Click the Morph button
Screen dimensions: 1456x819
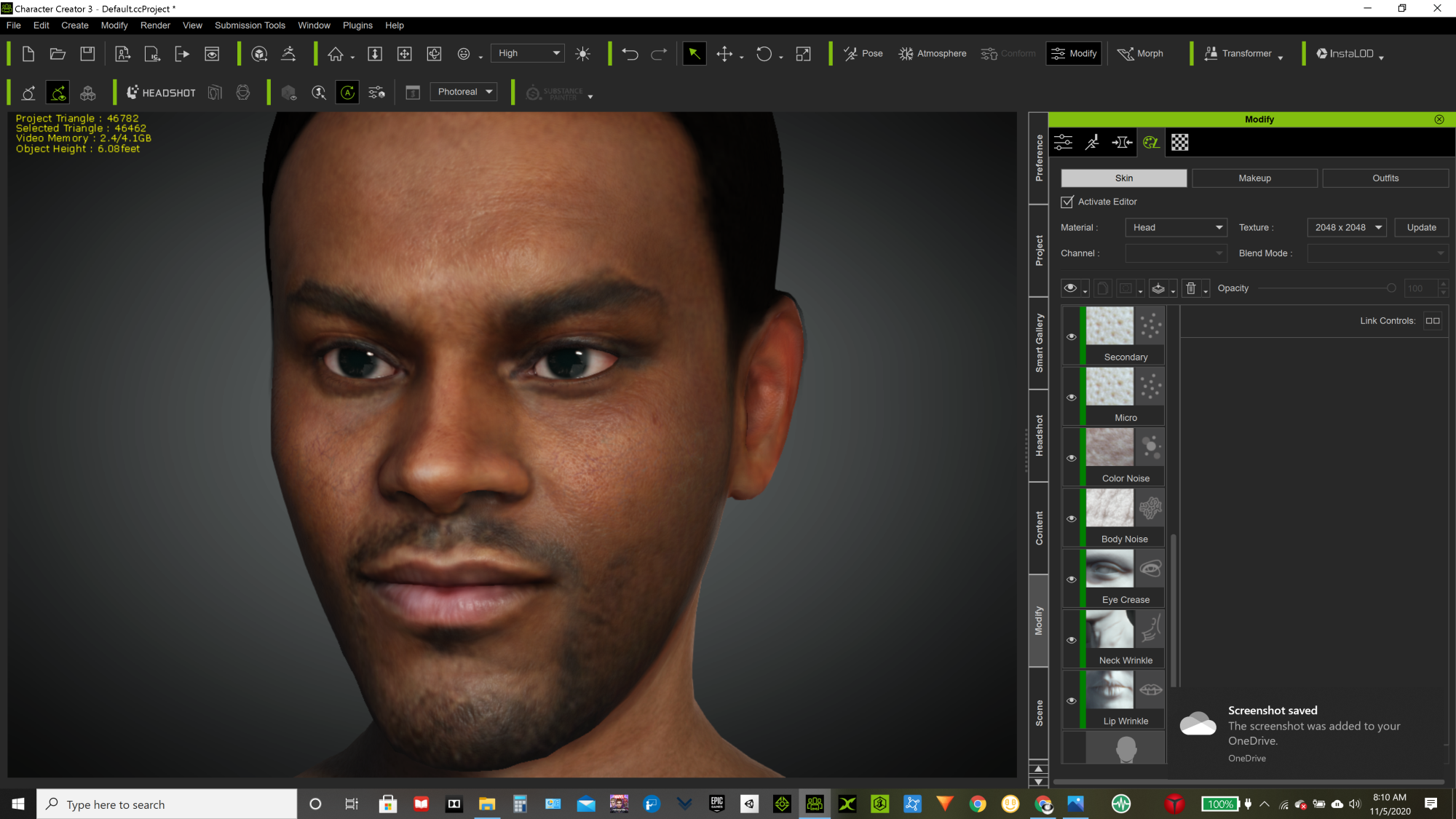point(1140,54)
